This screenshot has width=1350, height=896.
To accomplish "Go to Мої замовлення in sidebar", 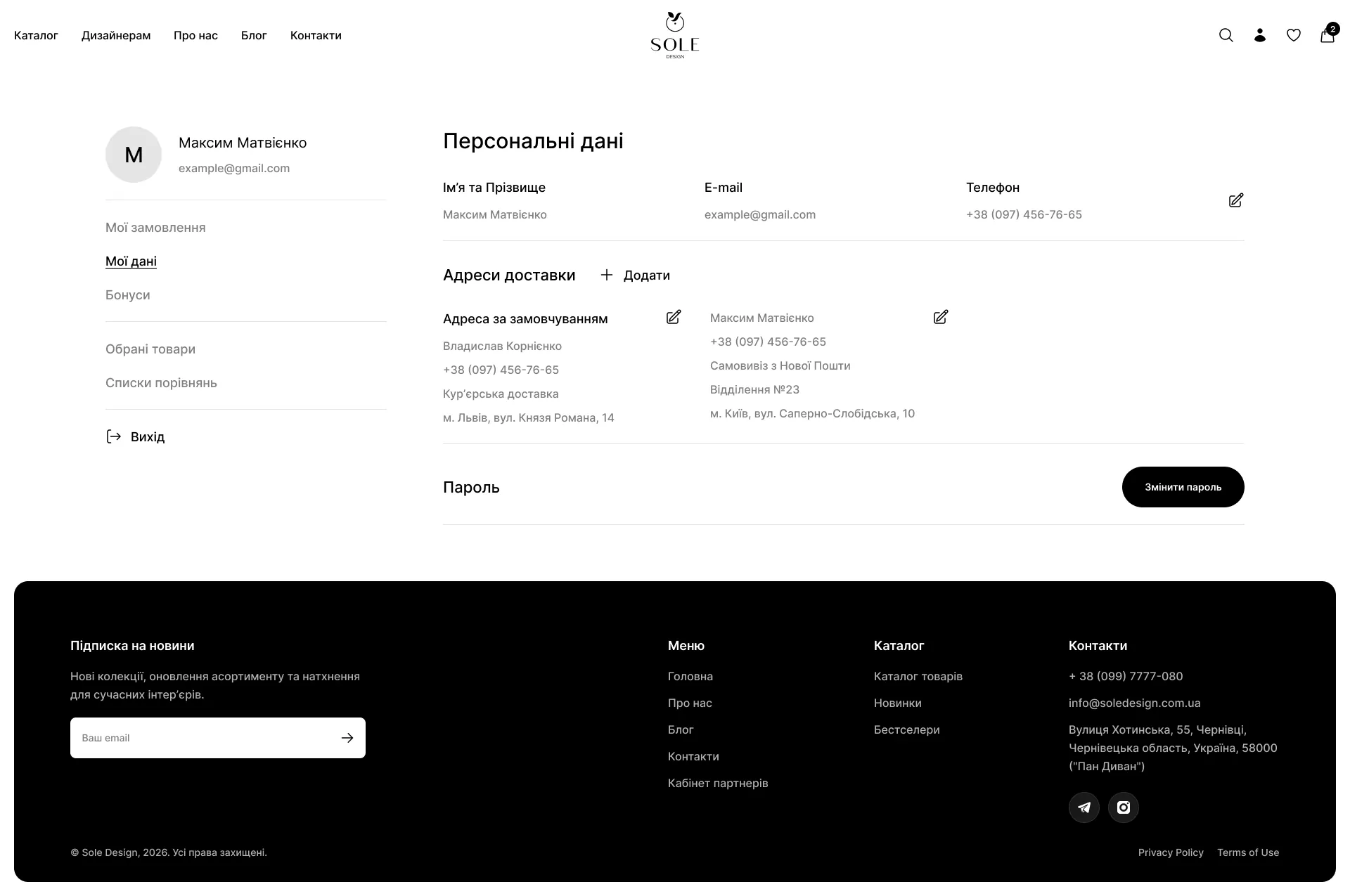I will click(x=155, y=228).
